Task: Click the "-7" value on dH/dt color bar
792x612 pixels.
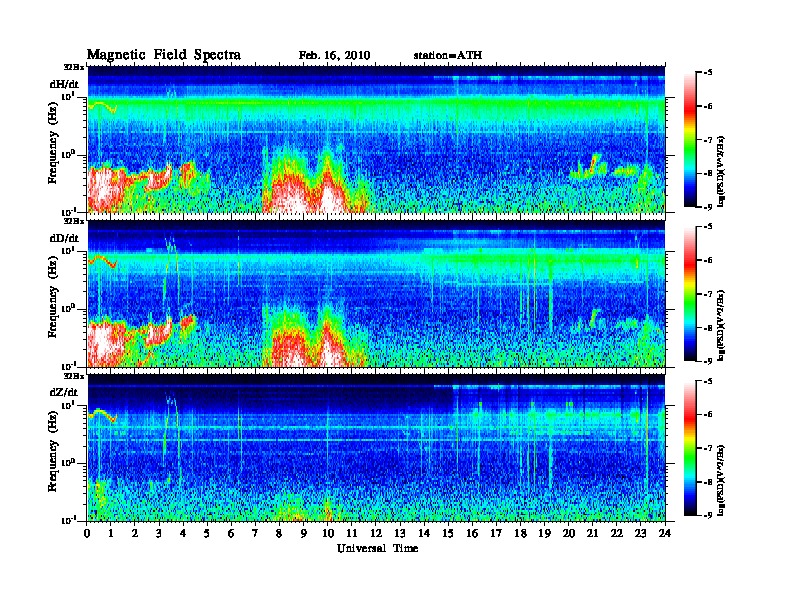Action: click(708, 140)
